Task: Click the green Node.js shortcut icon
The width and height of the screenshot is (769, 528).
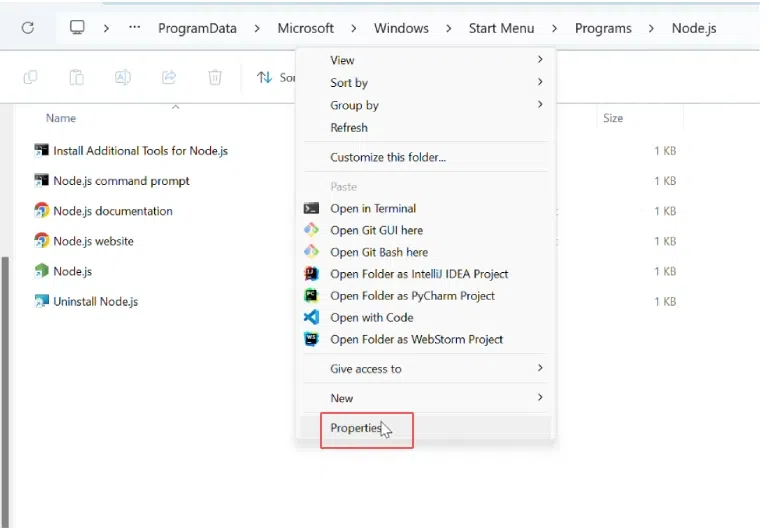Action: click(42, 271)
